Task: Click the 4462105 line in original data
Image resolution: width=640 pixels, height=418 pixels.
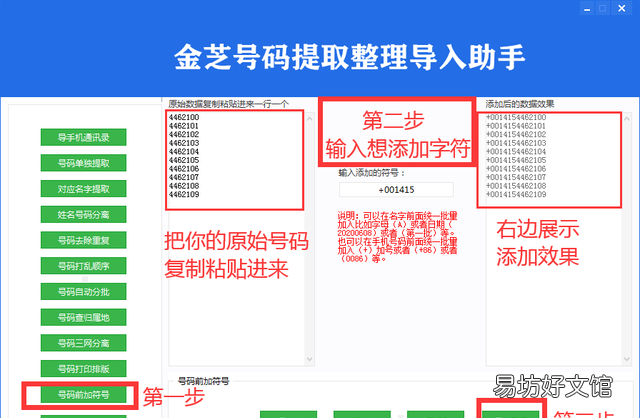Action: (x=184, y=160)
